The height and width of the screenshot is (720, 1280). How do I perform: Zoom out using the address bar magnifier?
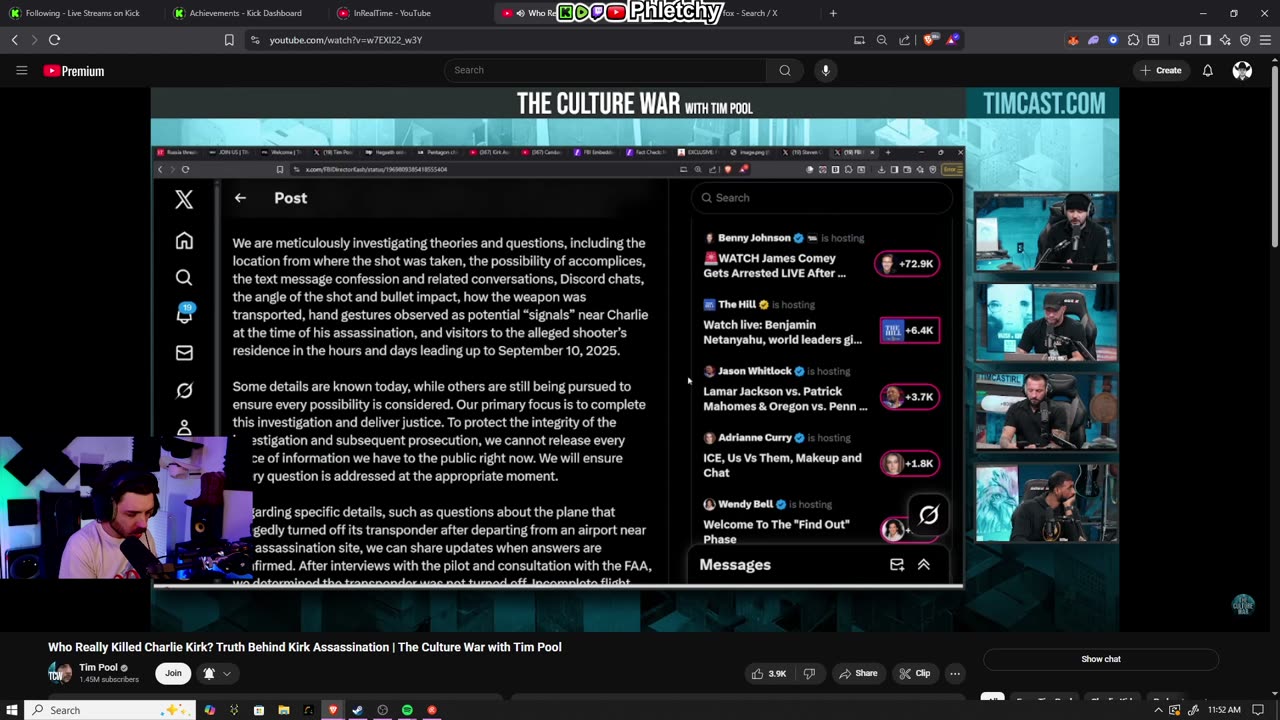pos(882,40)
